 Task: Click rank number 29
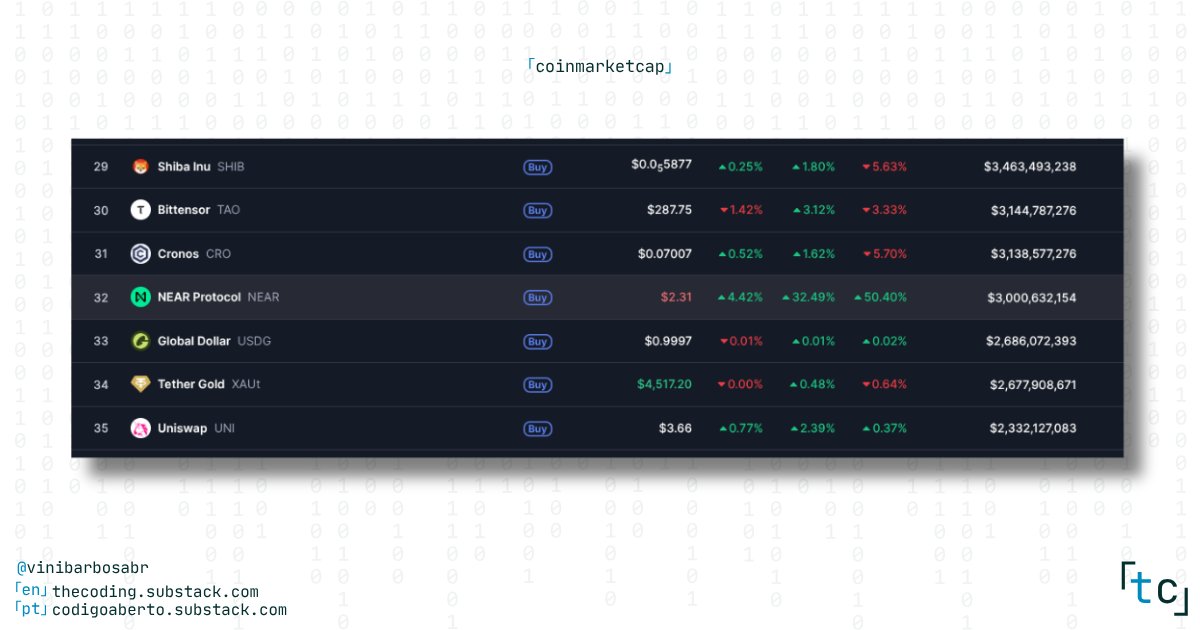point(101,167)
